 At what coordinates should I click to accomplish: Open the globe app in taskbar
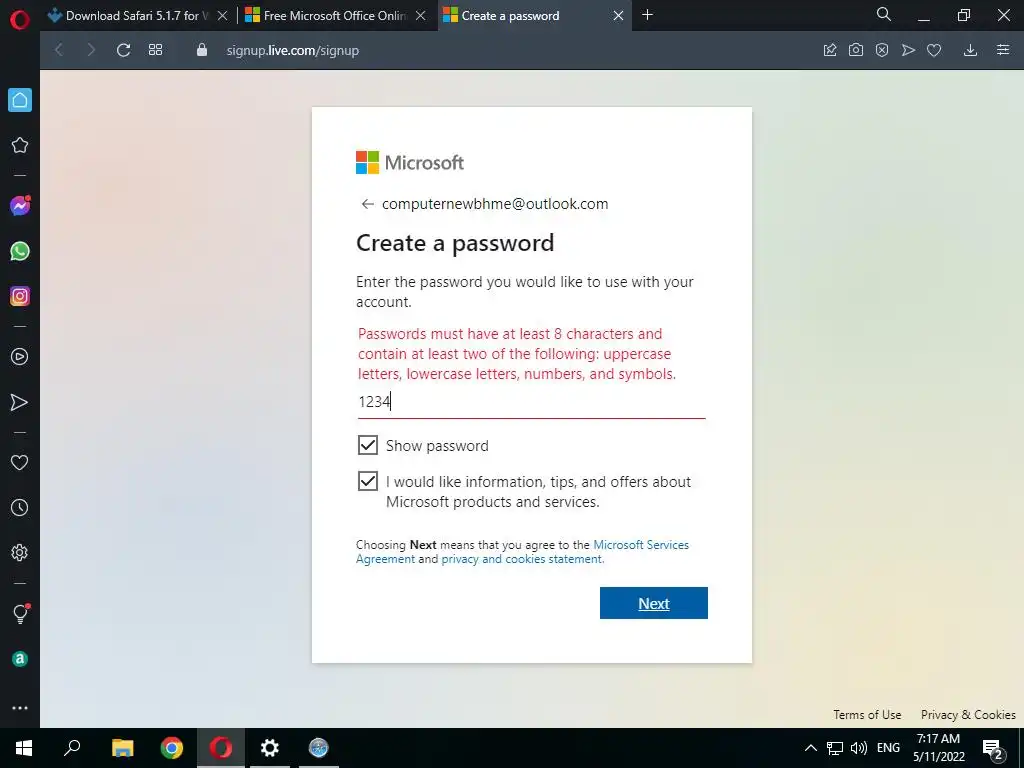pos(319,748)
